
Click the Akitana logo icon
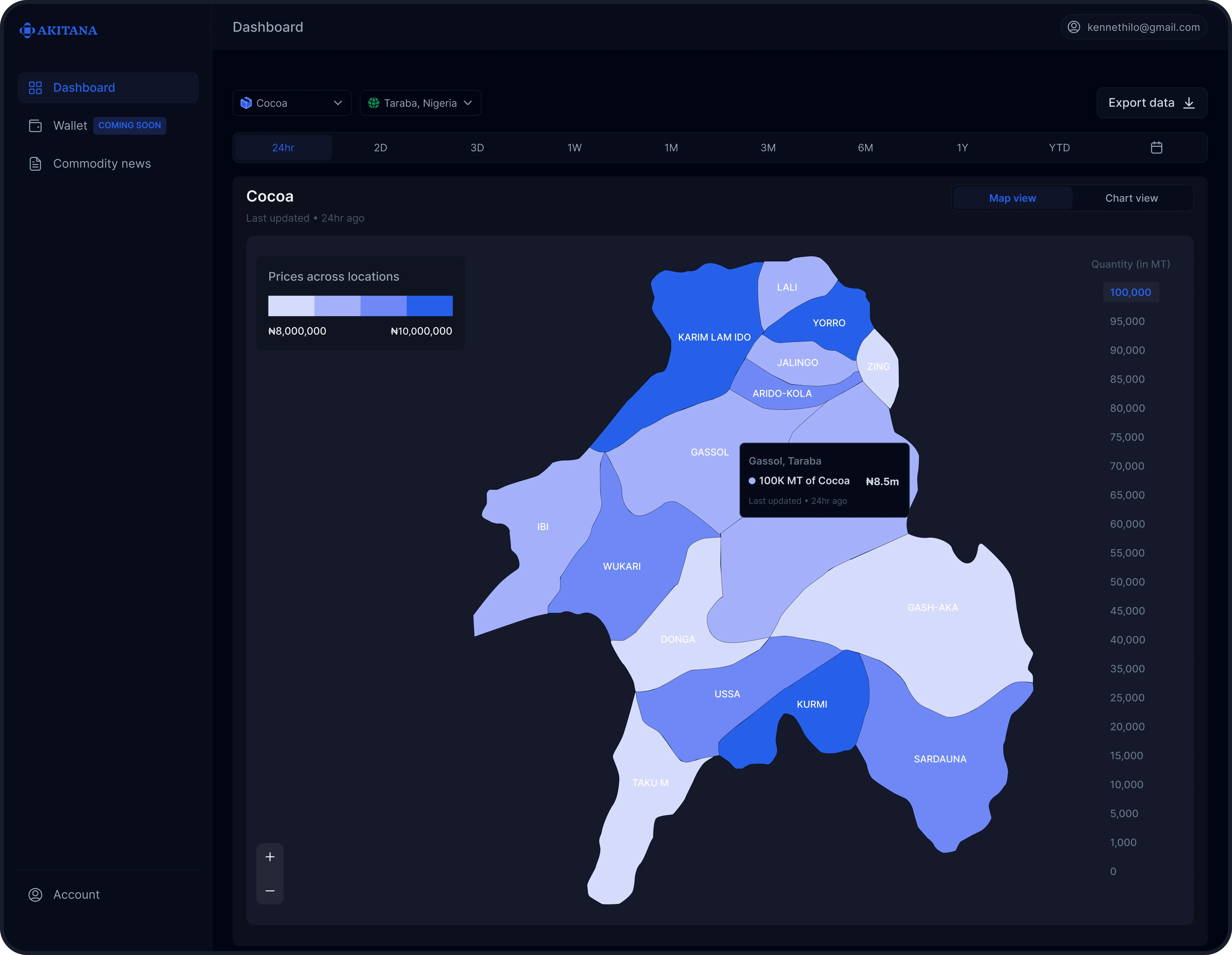(27, 31)
